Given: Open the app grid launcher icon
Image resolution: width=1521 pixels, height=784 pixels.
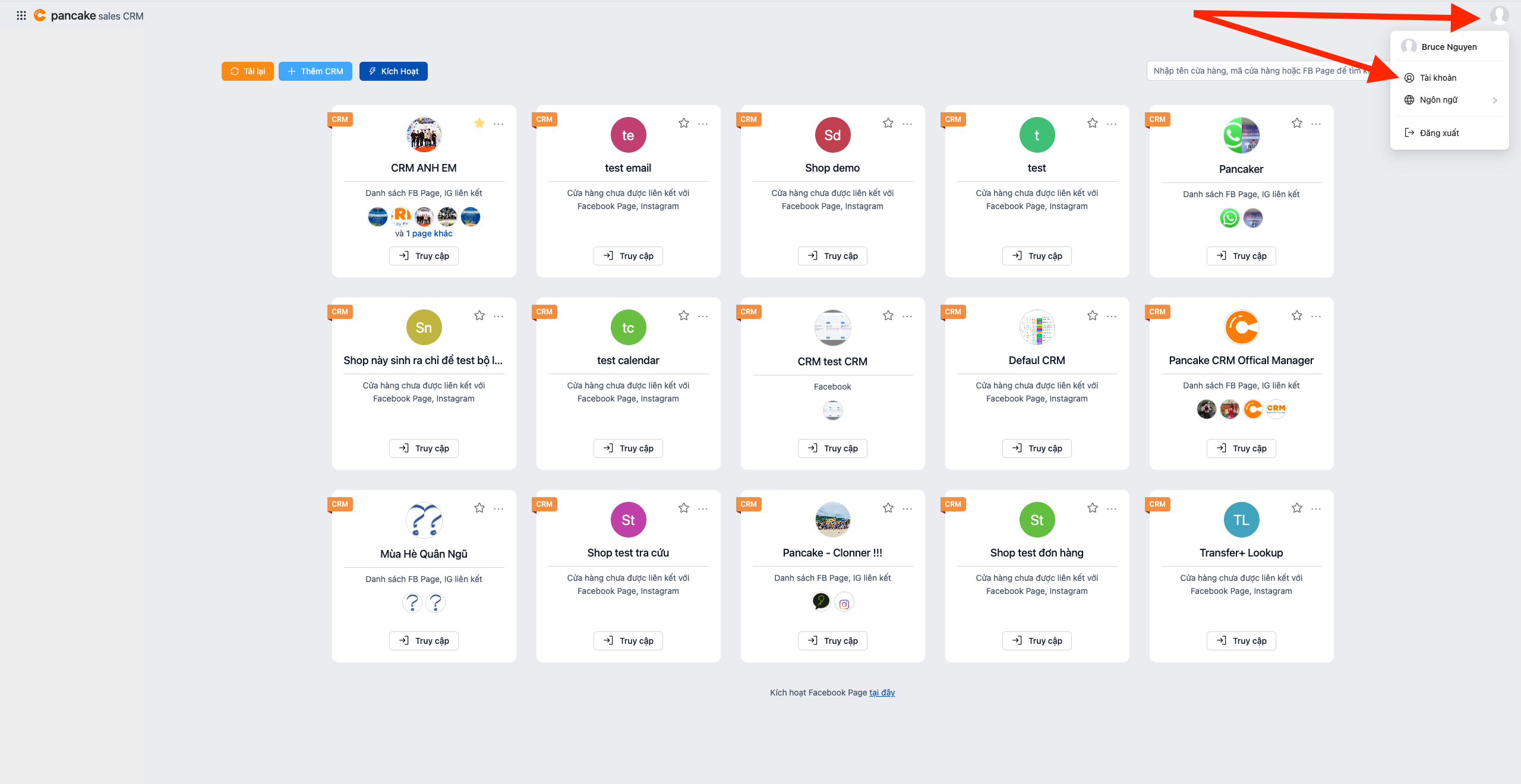Looking at the screenshot, I should (x=21, y=15).
